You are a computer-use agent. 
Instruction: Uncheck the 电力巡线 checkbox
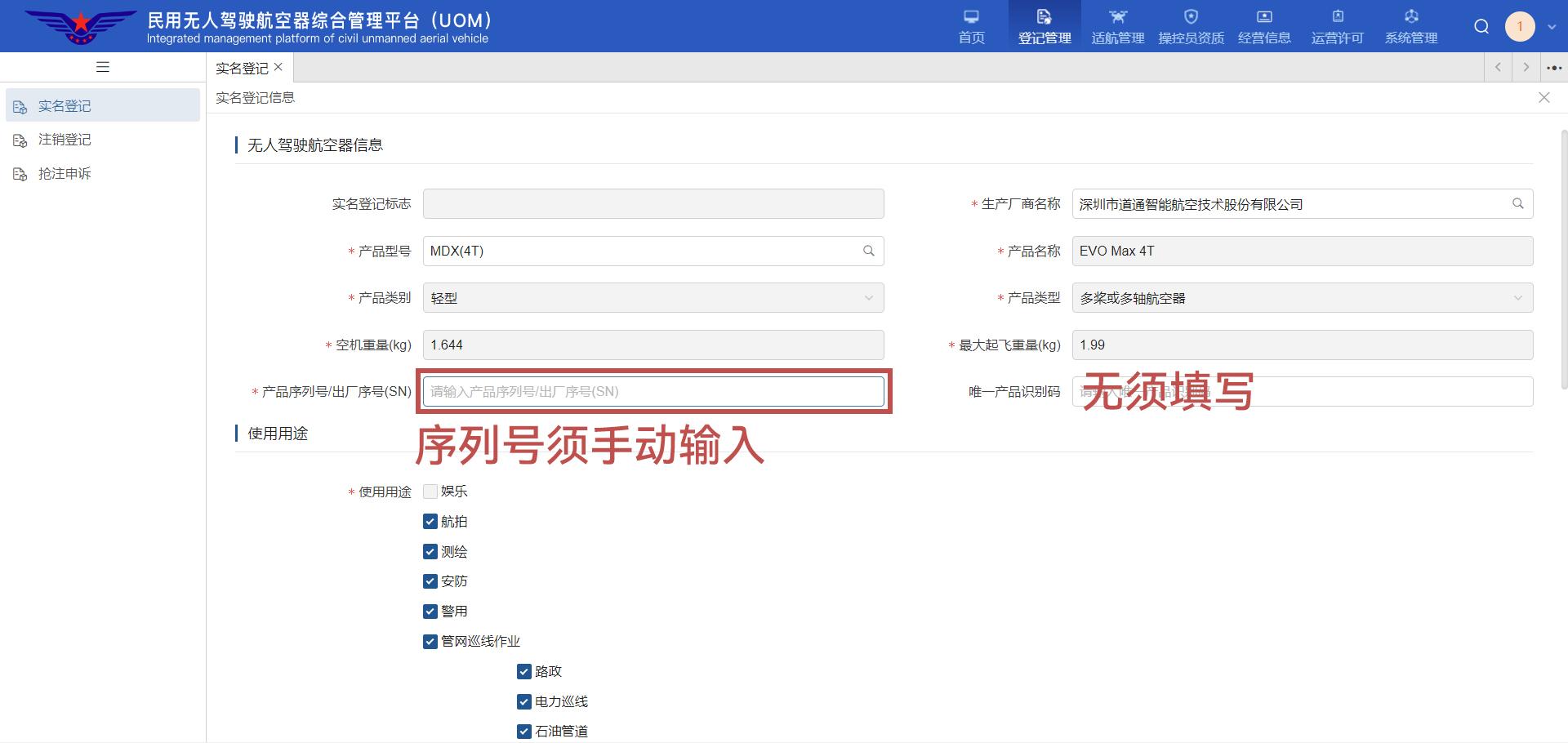tap(524, 701)
